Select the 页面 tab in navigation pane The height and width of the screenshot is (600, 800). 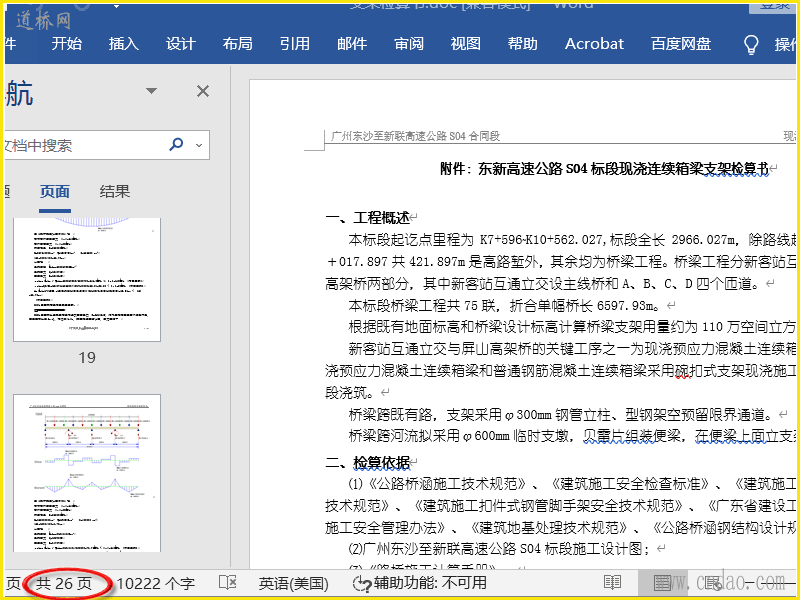point(55,192)
